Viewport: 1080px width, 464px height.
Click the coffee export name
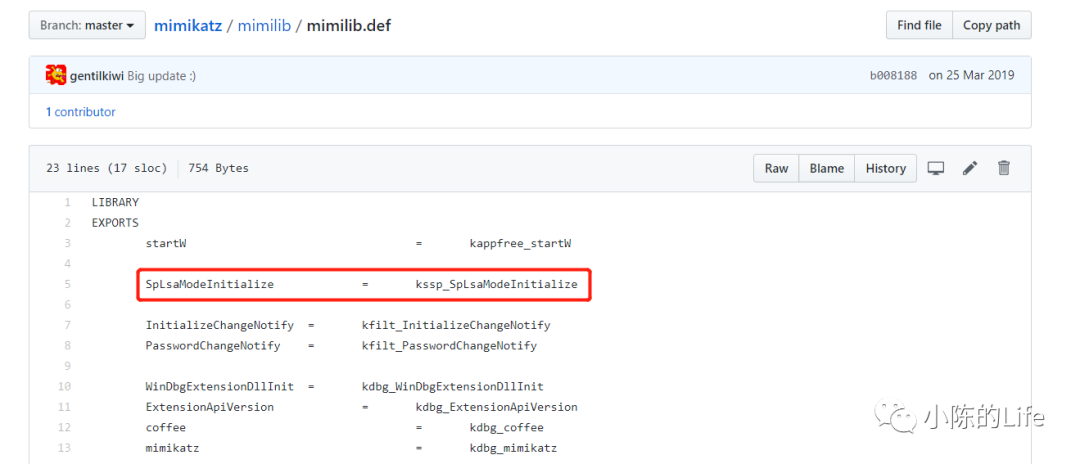click(x=166, y=428)
